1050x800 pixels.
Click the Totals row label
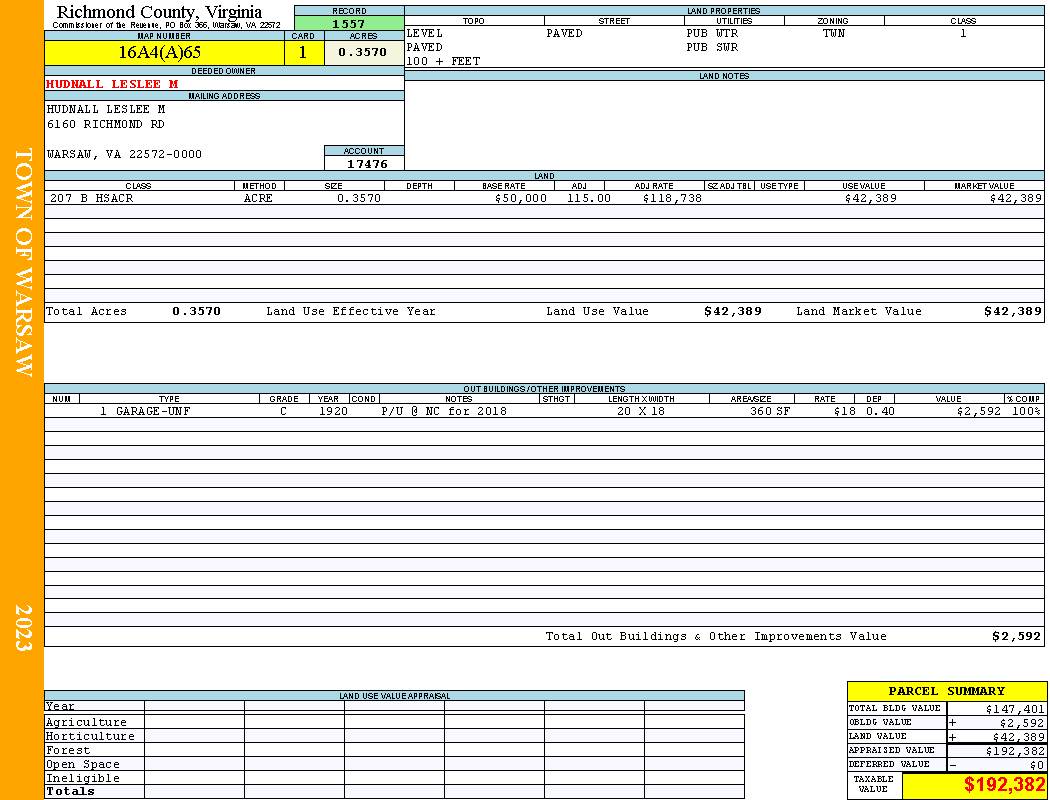click(70, 791)
